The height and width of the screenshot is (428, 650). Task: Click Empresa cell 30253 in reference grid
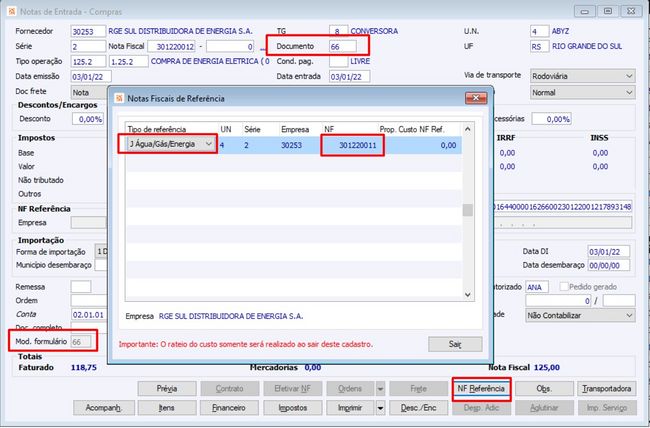[x=291, y=145]
